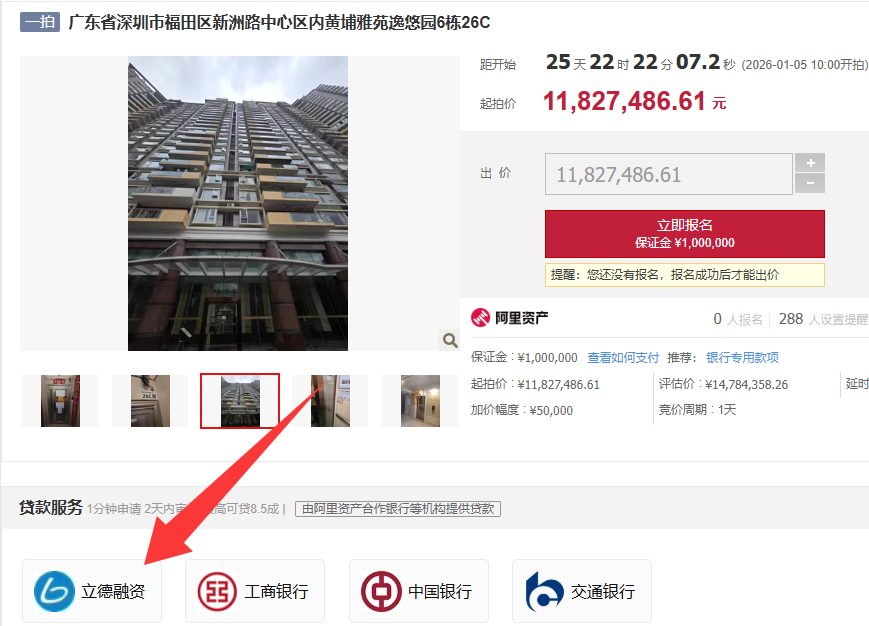Click the magnifier icon on property photo
This screenshot has width=869, height=626.
449,340
